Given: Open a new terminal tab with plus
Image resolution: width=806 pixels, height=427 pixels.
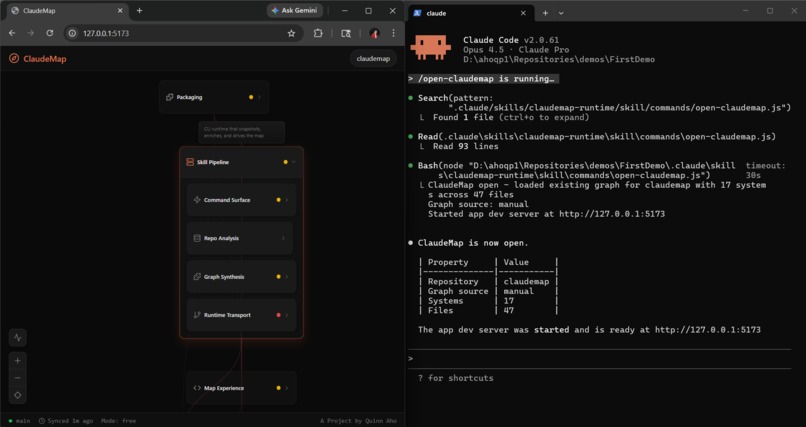Looking at the screenshot, I should pyautogui.click(x=545, y=13).
